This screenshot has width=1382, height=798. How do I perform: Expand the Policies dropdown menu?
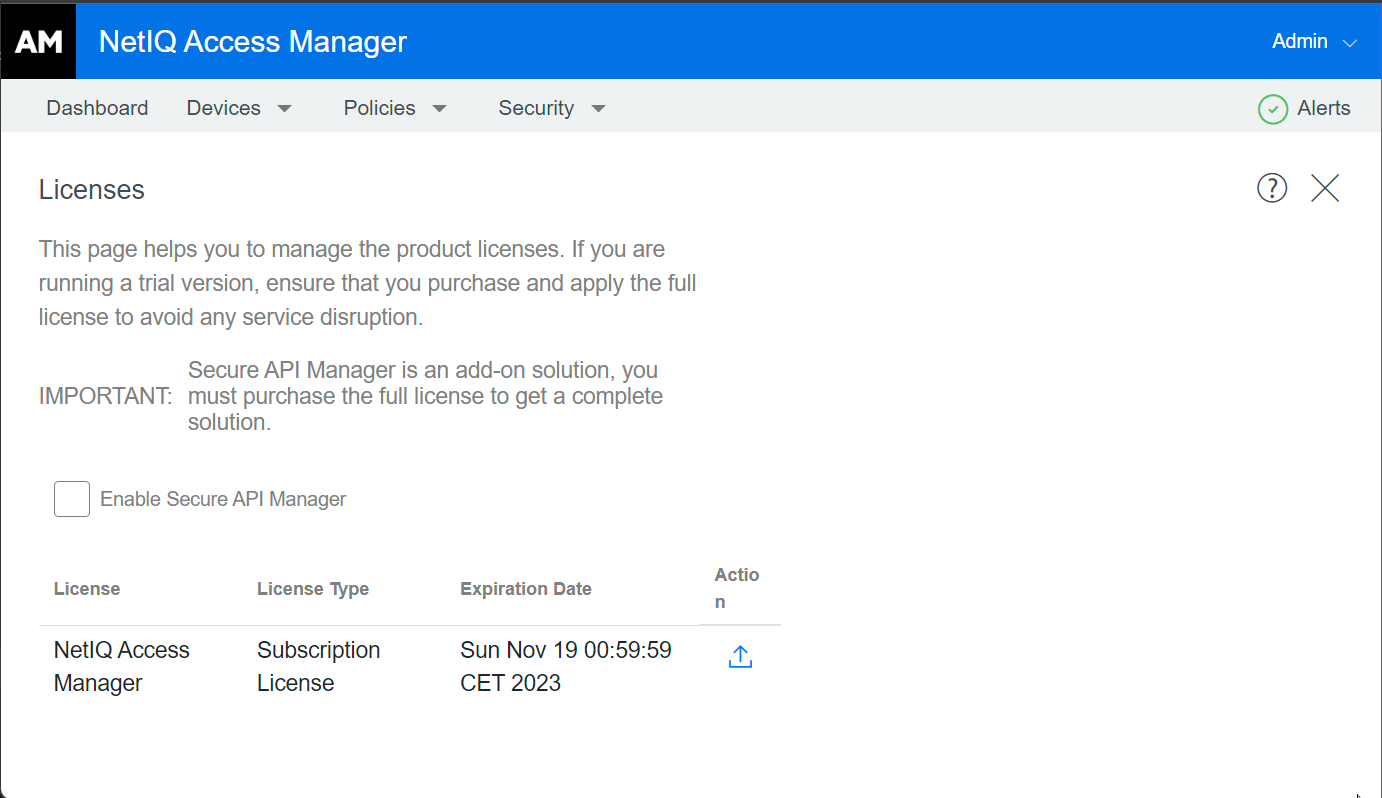tap(396, 108)
